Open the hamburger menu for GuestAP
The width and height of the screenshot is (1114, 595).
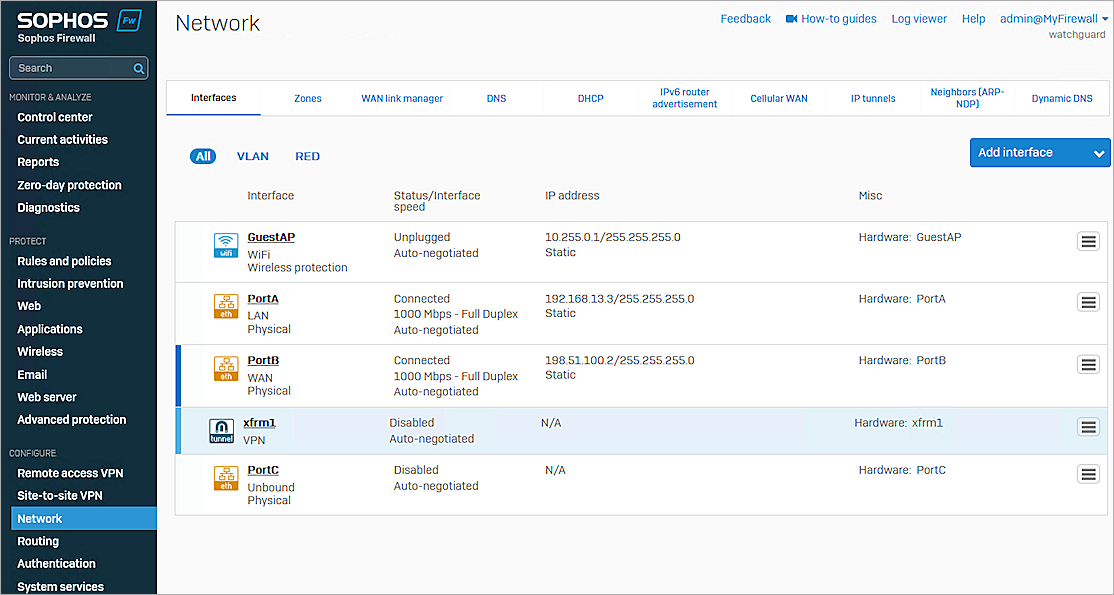tap(1088, 241)
